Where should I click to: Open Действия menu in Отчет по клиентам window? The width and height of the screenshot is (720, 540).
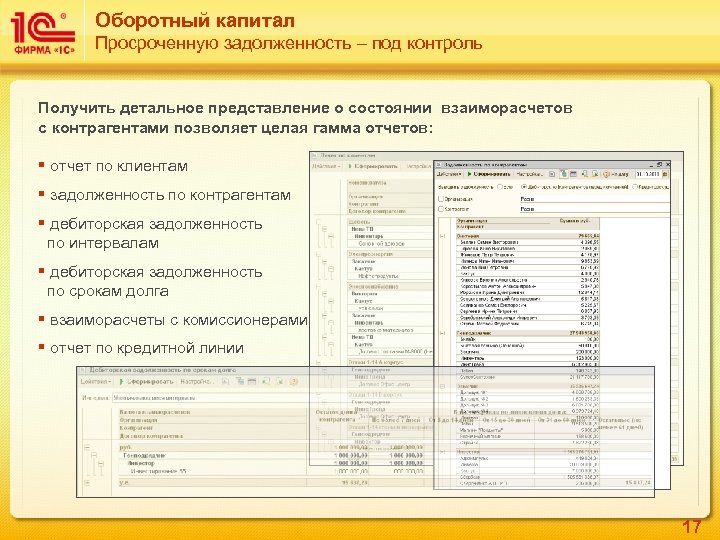[x=326, y=166]
